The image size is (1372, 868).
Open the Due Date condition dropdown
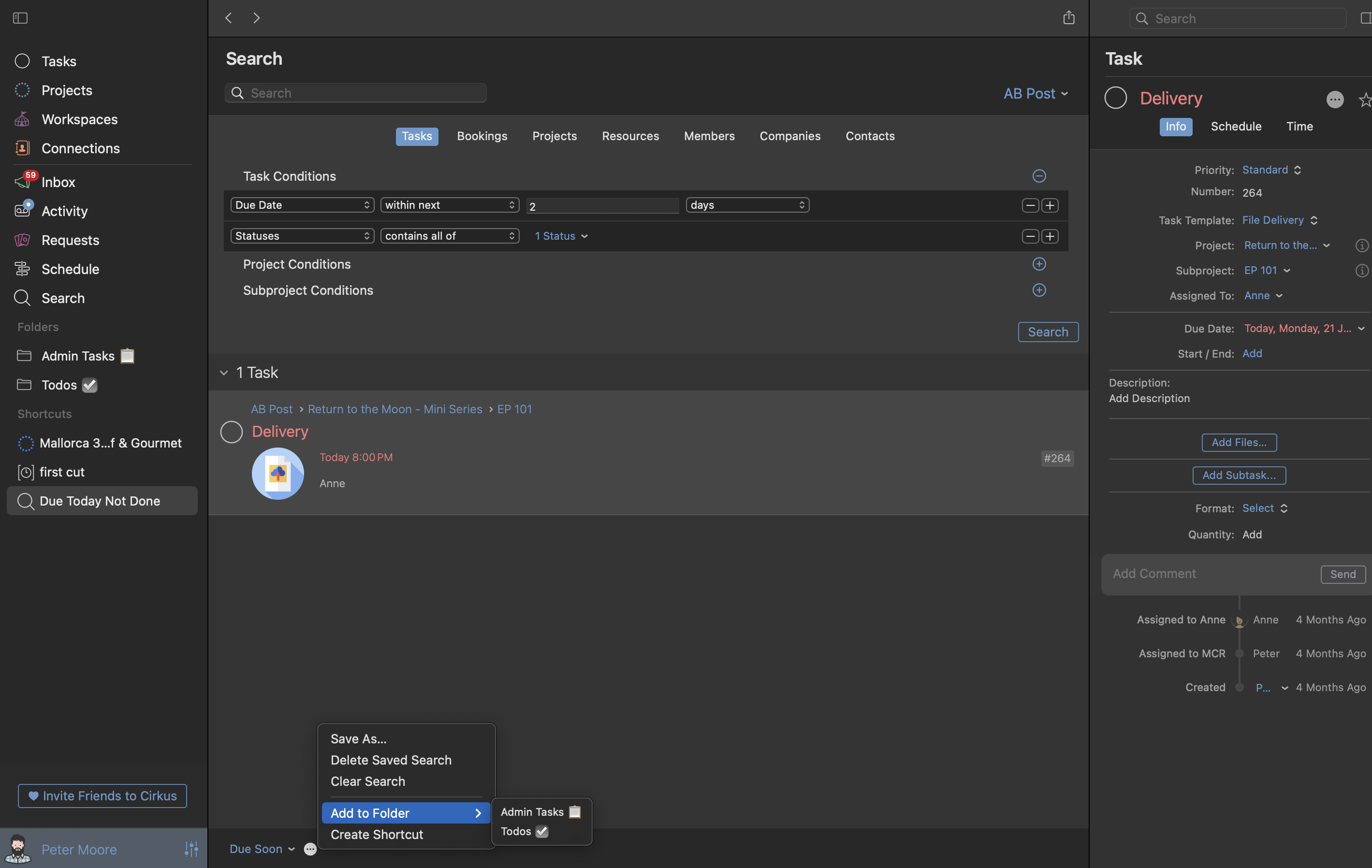(x=302, y=205)
